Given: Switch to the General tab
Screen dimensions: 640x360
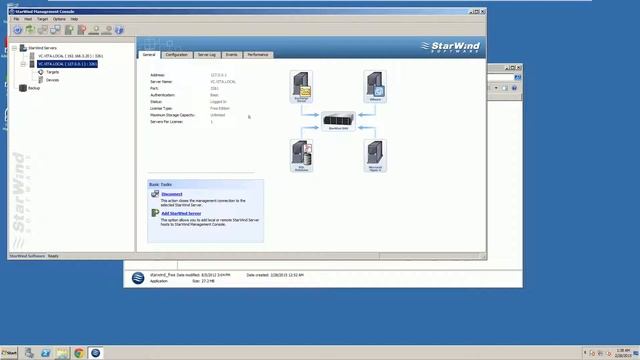Looking at the screenshot, I should coord(149,55).
